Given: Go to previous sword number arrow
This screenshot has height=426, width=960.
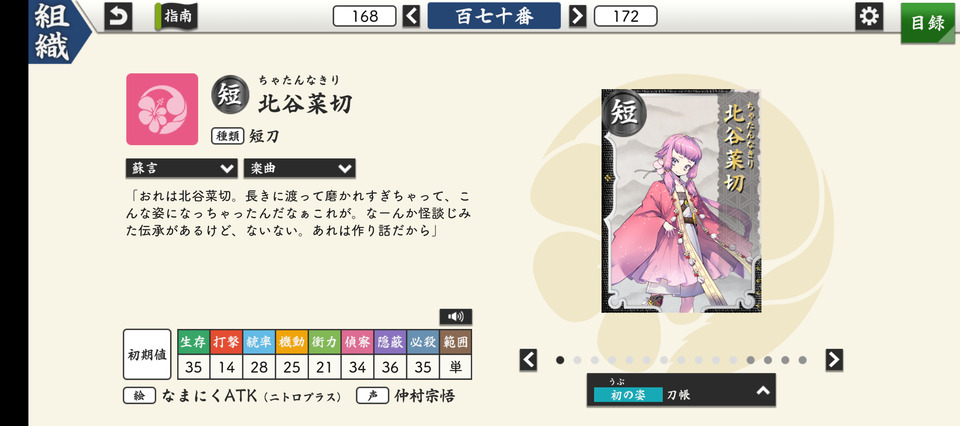Looking at the screenshot, I should pyautogui.click(x=411, y=16).
